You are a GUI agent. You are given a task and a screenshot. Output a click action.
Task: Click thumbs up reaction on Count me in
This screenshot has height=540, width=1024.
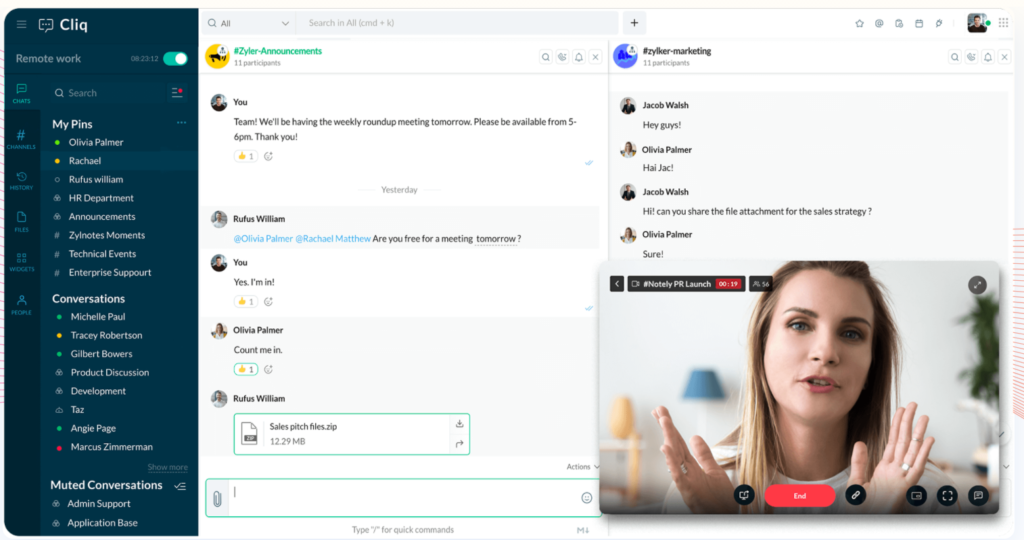click(246, 370)
